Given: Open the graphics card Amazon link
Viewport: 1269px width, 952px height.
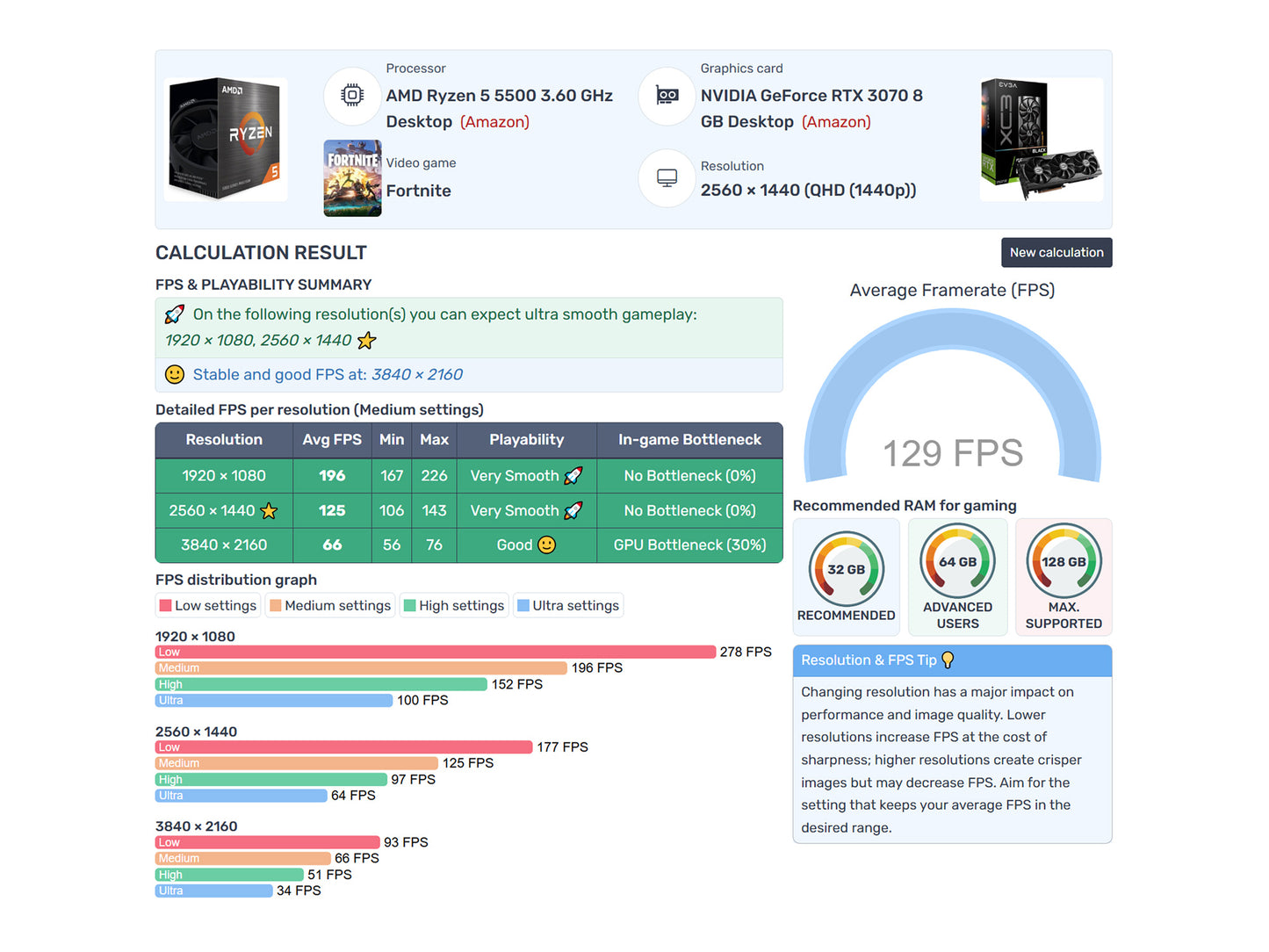Looking at the screenshot, I should pos(836,122).
